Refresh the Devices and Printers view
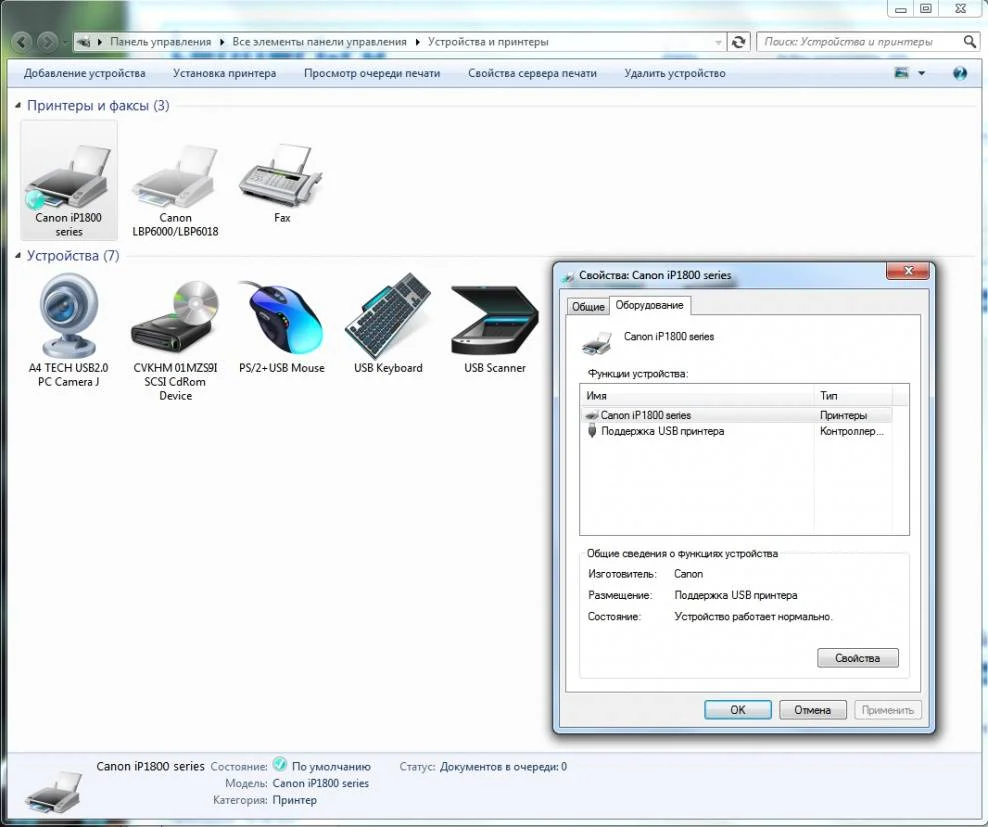 (738, 42)
